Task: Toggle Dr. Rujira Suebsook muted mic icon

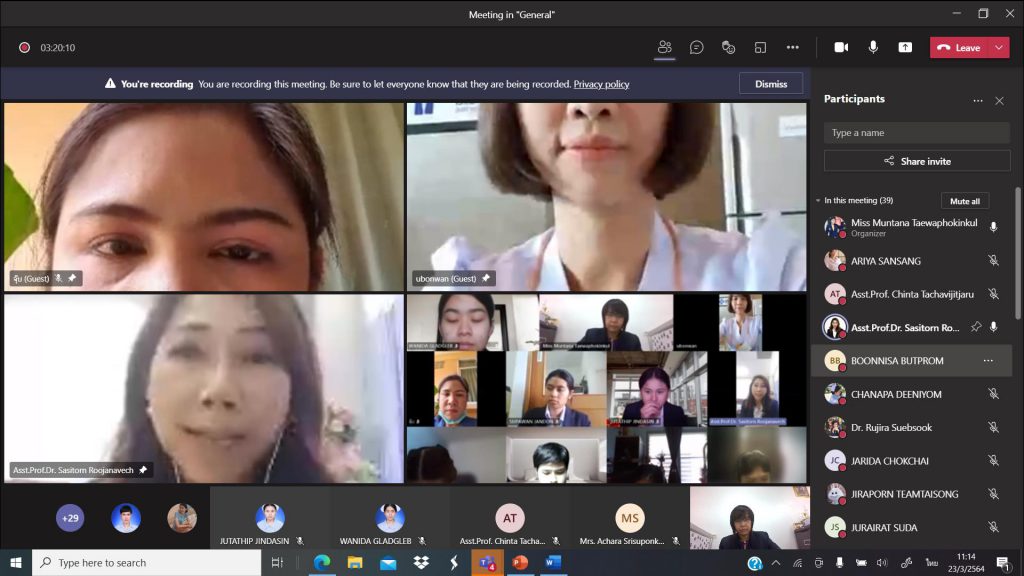Action: 993,427
